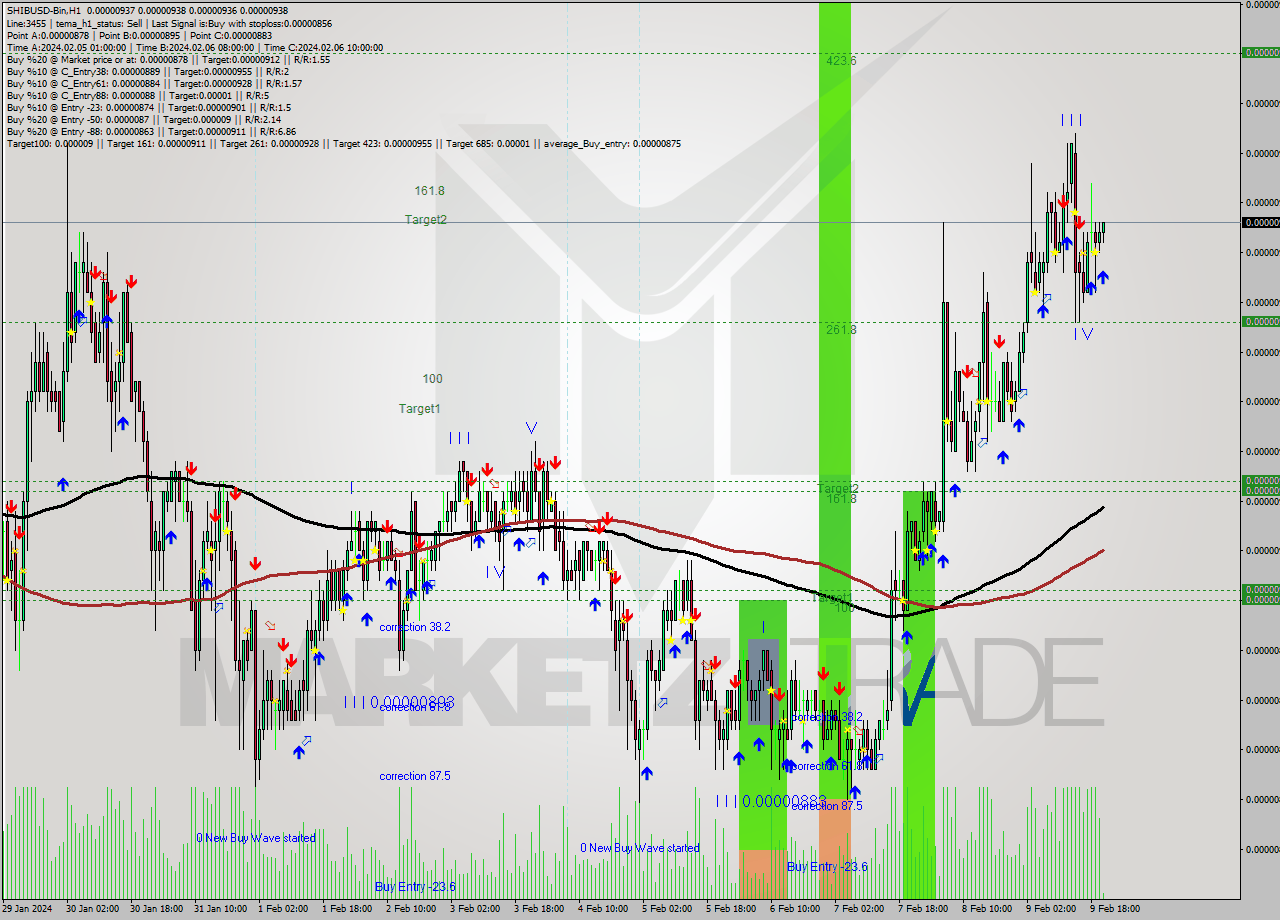Click the 'Buy %10 @ C_Entry61' line
This screenshot has width=1280, height=920.
tap(154, 83)
